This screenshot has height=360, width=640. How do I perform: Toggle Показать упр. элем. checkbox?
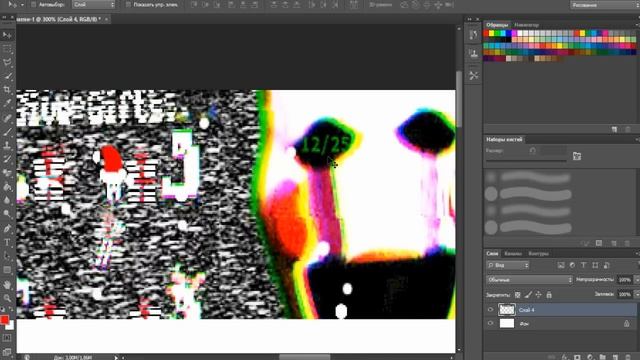coord(128,5)
